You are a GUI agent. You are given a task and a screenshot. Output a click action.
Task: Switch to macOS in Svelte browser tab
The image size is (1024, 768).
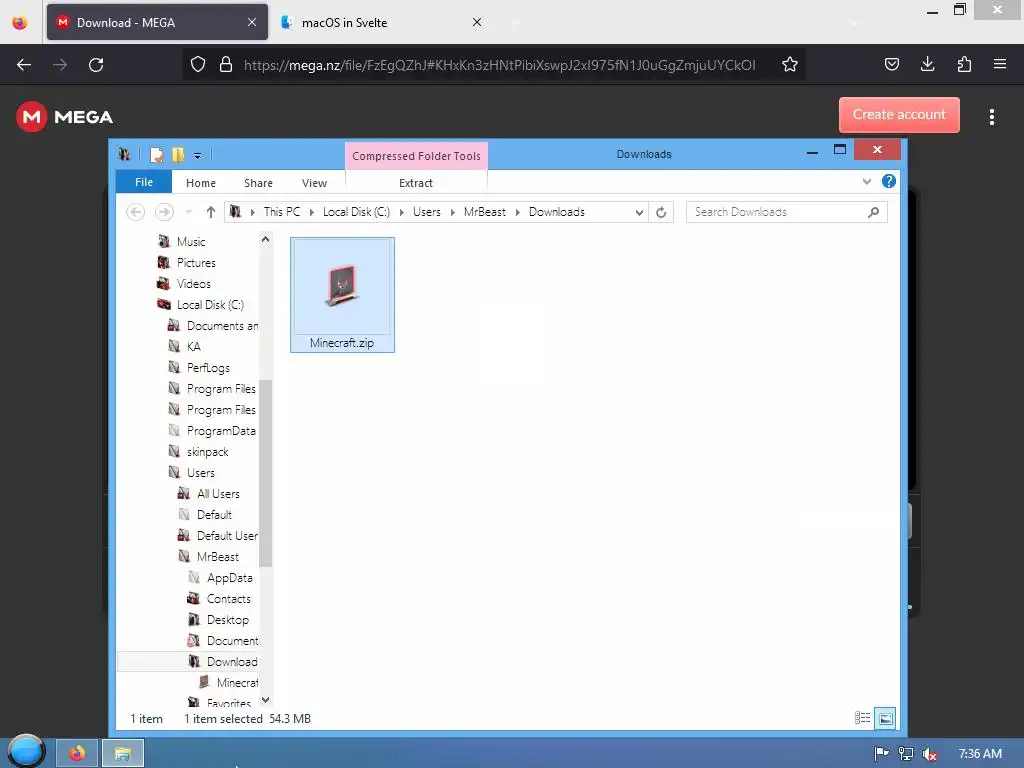[381, 22]
